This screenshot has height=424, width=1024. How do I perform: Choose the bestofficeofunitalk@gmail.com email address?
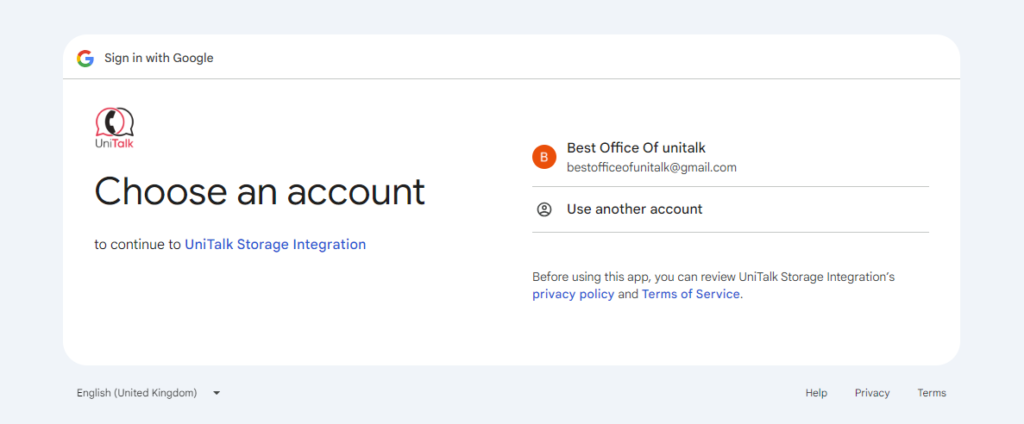(x=651, y=168)
